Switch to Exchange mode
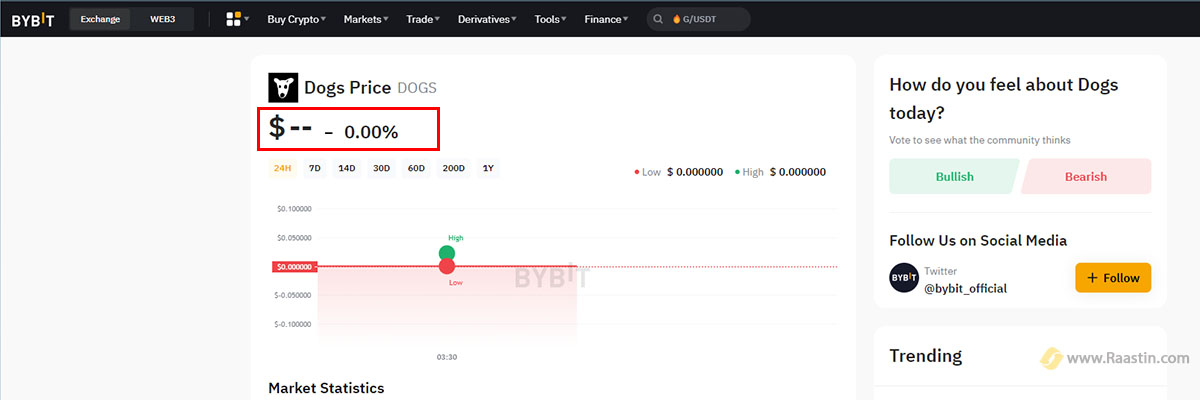 100,19
